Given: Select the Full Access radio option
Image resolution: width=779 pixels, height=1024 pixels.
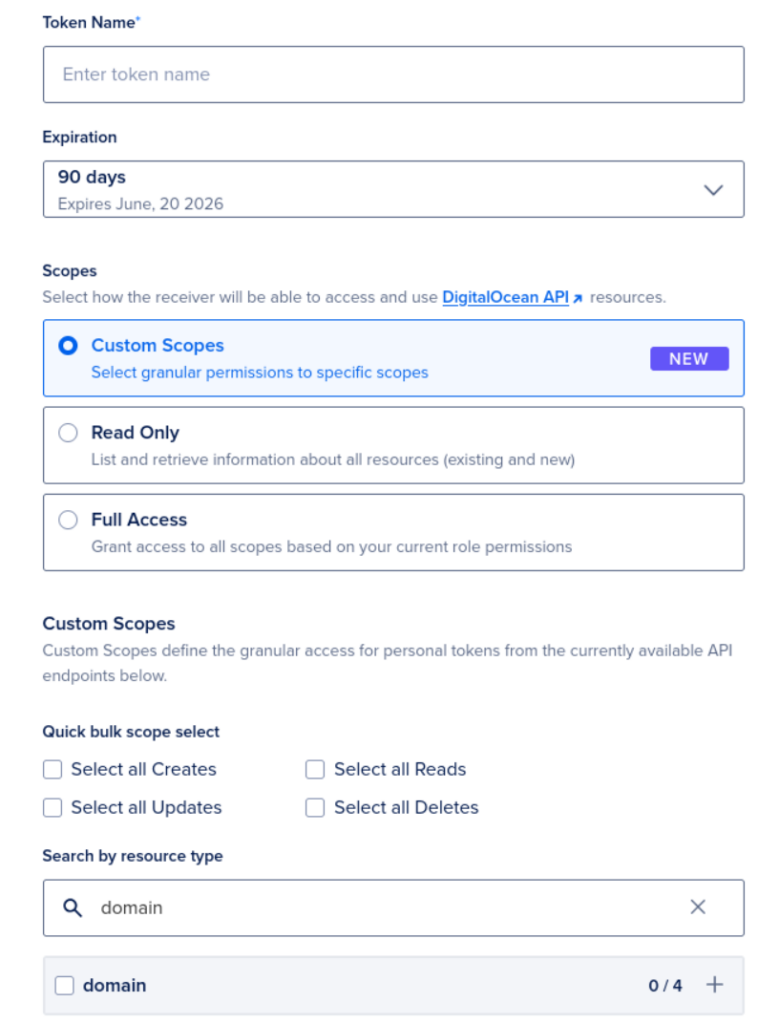Looking at the screenshot, I should (x=68, y=520).
